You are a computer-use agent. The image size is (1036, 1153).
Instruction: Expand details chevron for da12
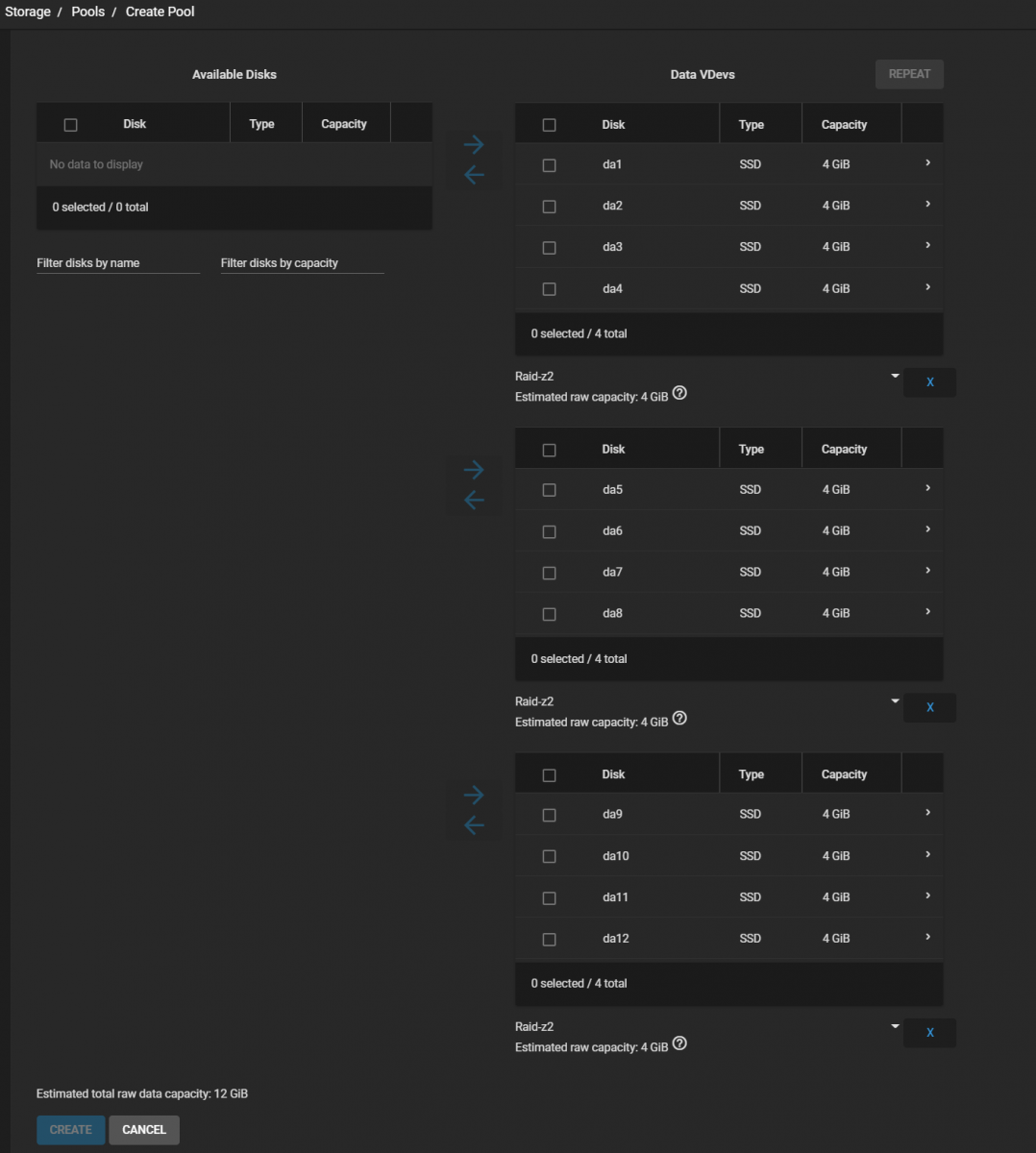point(927,937)
